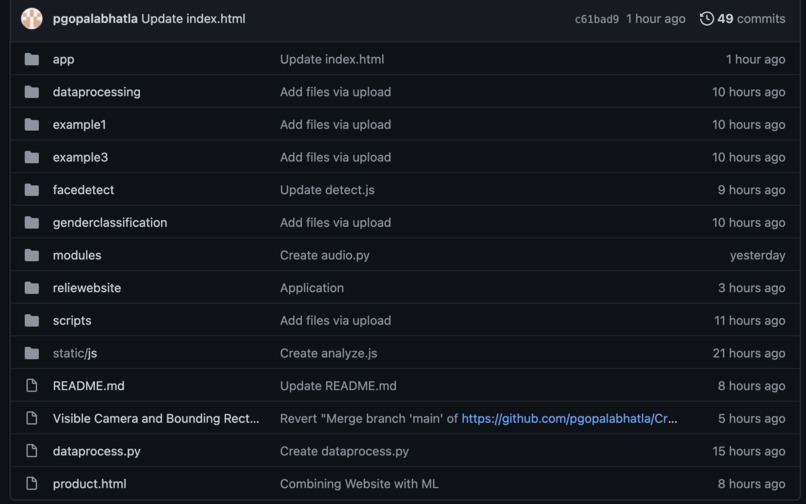This screenshot has width=806, height=504.
Task: Open the dataprocess.py file
Action: (x=97, y=452)
